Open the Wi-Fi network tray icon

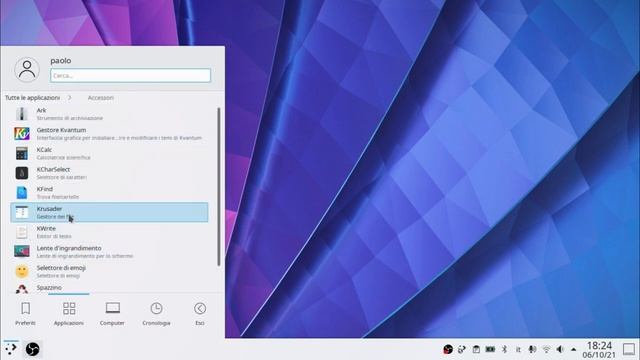tap(546, 349)
